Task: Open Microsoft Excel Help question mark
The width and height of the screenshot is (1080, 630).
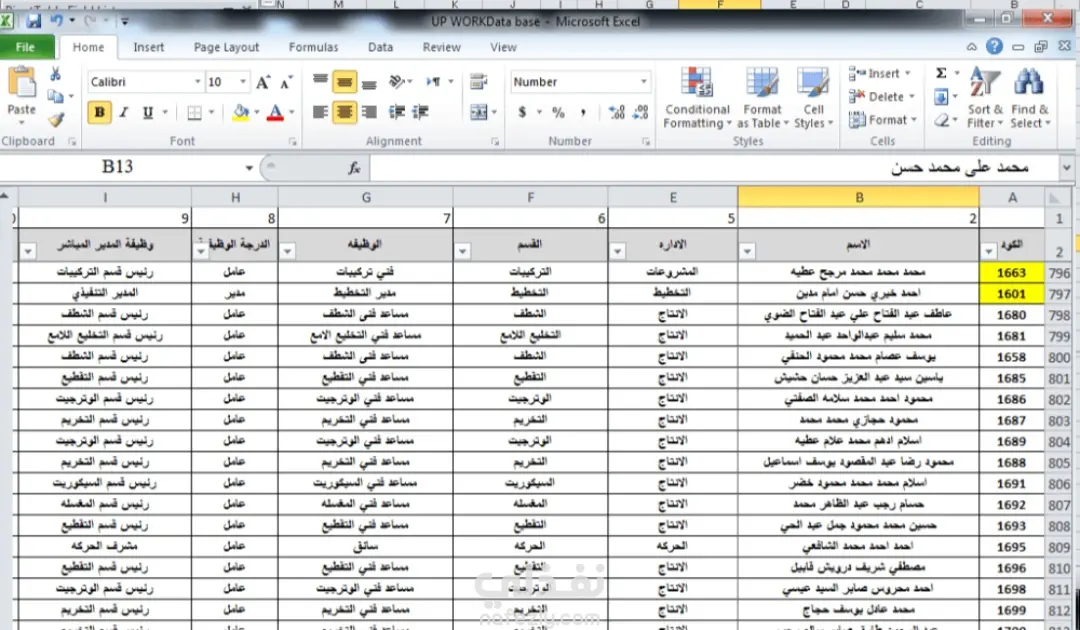Action: [x=994, y=46]
